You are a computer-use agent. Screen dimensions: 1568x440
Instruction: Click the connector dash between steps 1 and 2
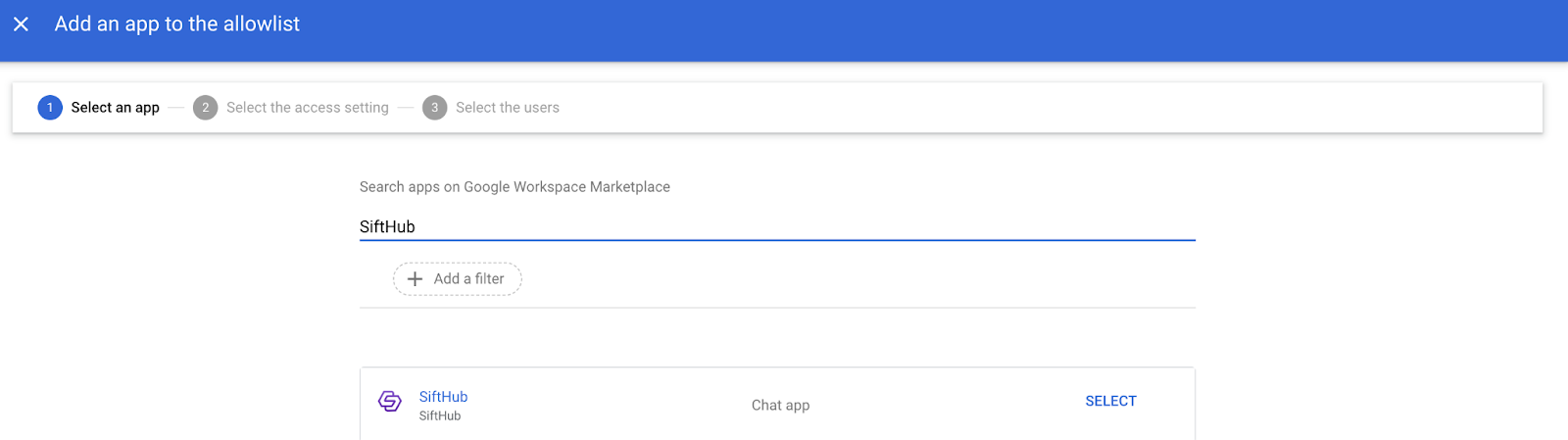coord(175,108)
